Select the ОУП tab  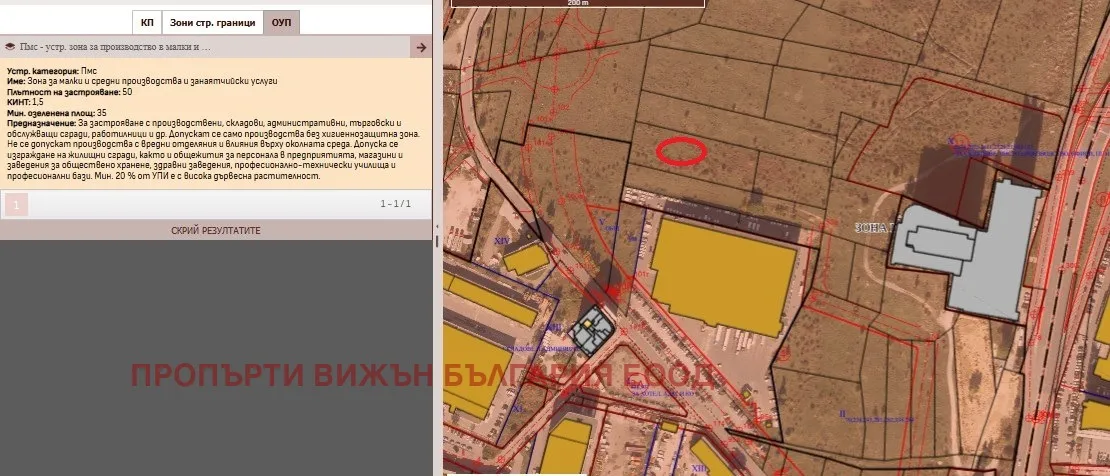coord(282,22)
